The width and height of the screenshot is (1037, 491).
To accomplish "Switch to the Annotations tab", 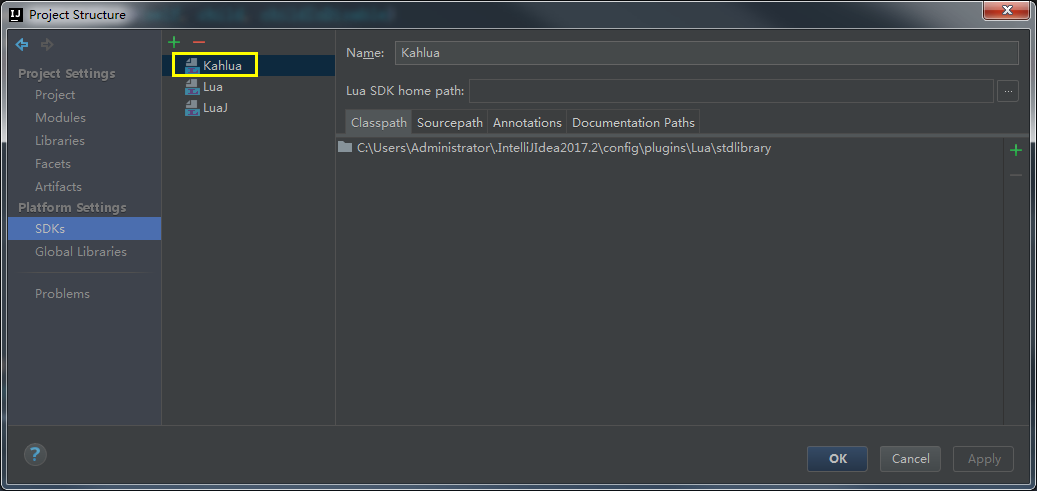I will 527,122.
